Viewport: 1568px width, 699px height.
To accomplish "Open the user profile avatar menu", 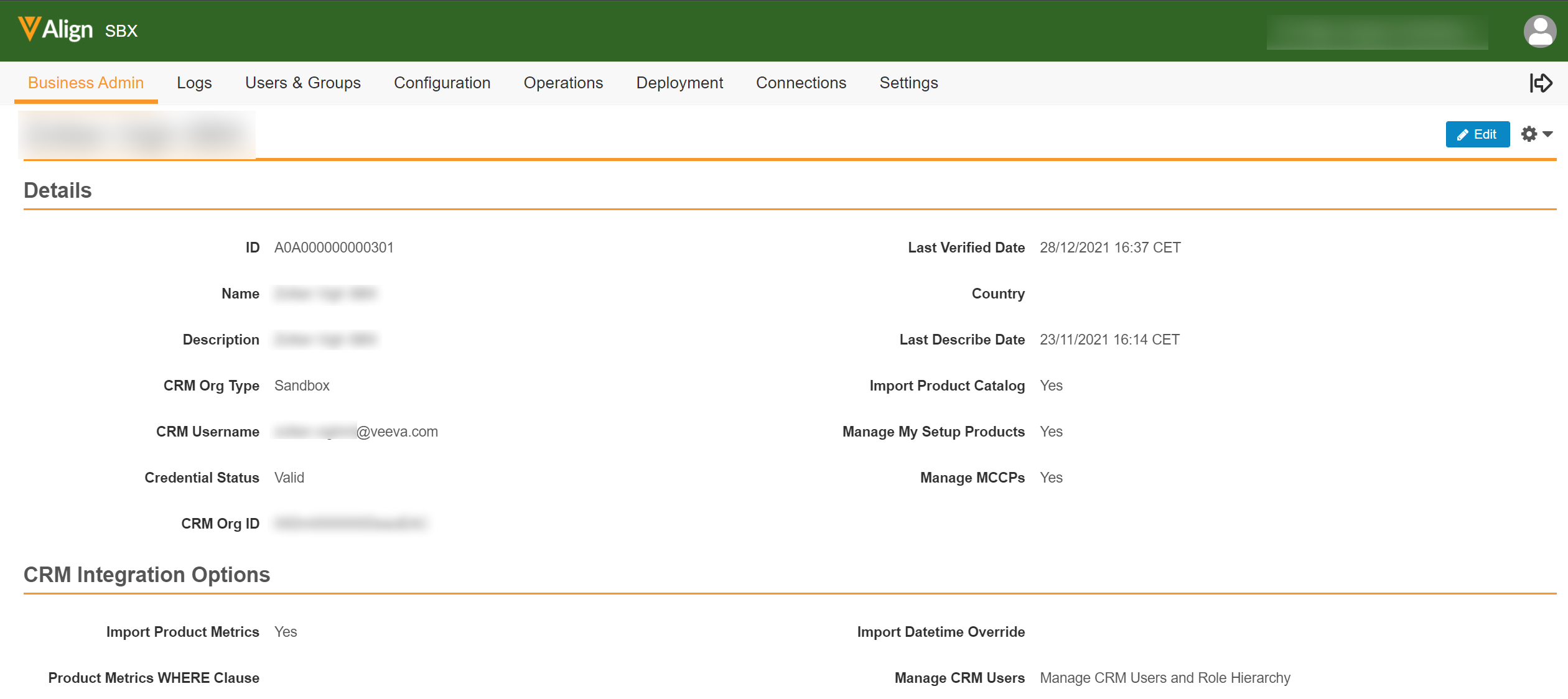I will click(x=1539, y=30).
